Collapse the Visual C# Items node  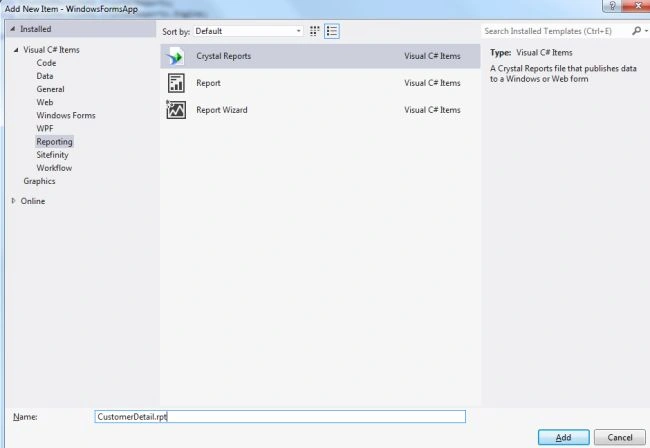[16, 50]
